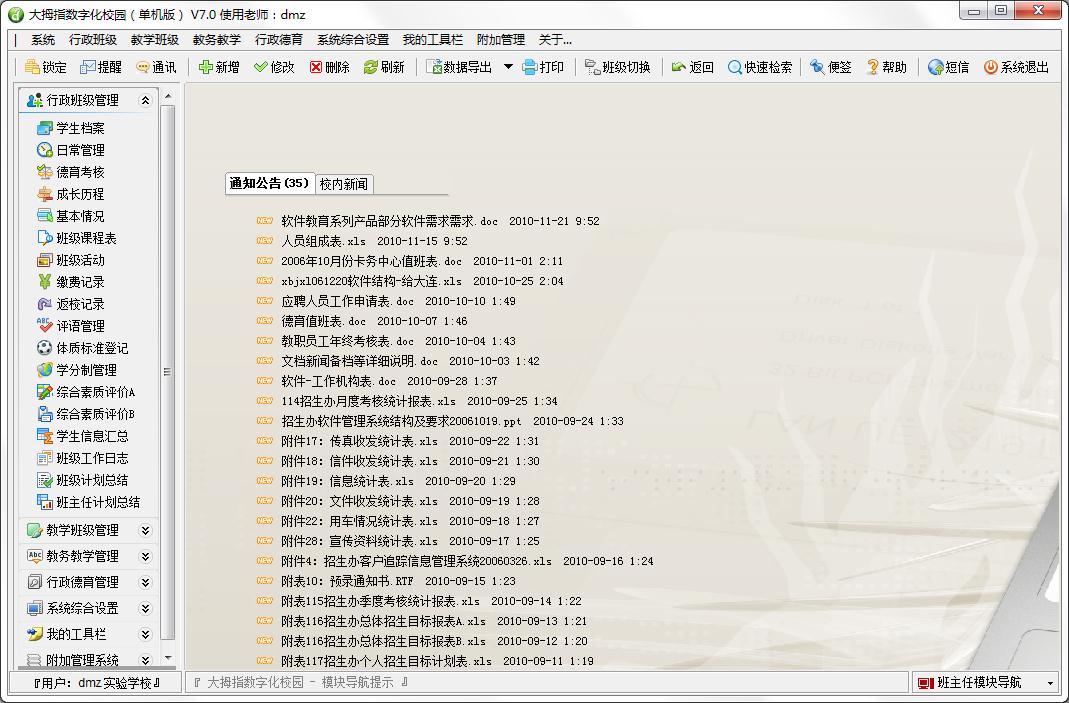The width and height of the screenshot is (1069, 703).
Task: Open 成长历程 in the sidebar
Action: 71,194
